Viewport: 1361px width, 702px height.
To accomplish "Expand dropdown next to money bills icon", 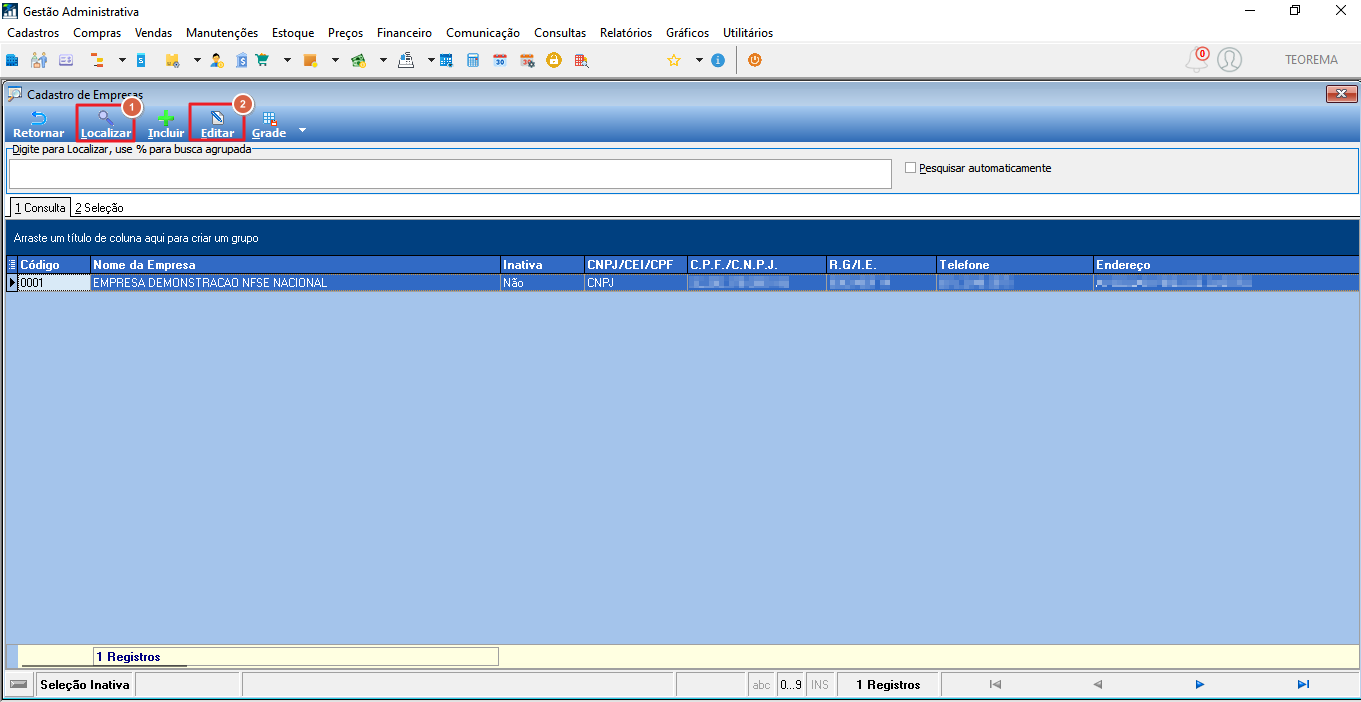I will click(x=383, y=60).
